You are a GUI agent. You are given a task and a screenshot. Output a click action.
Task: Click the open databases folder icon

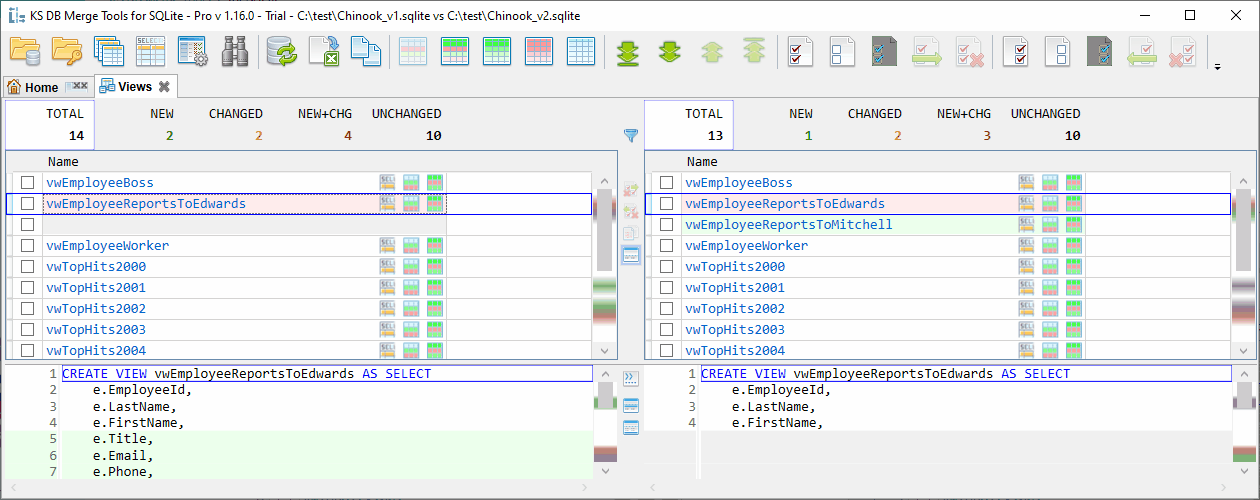coord(25,51)
